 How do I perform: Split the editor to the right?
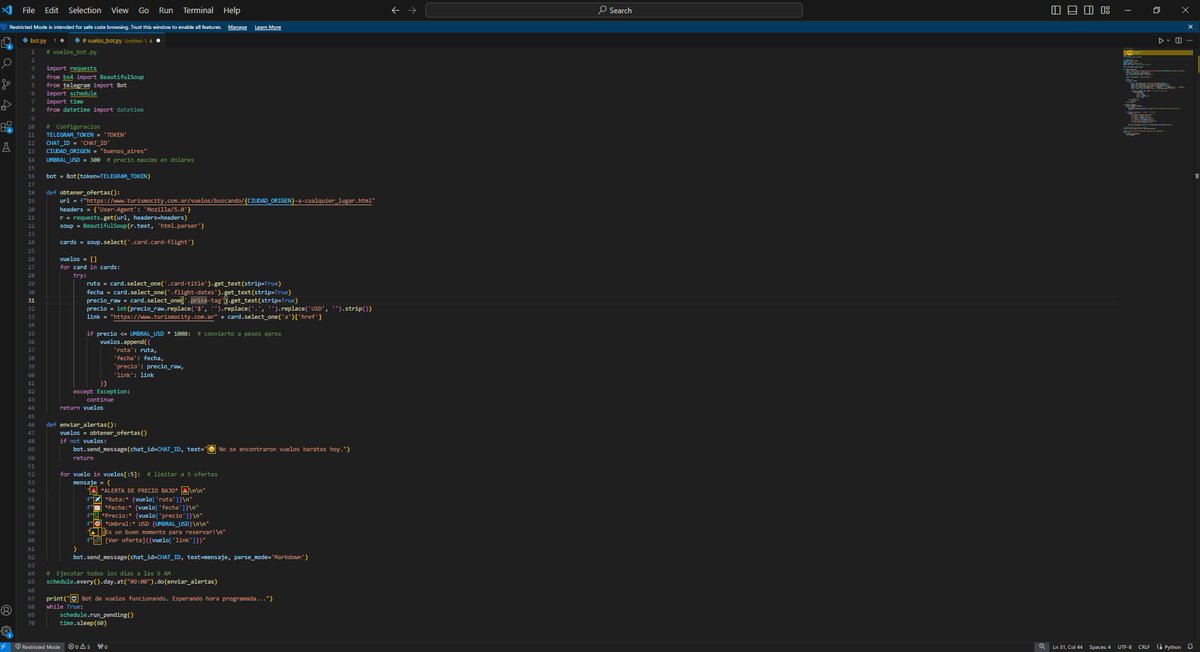point(1179,41)
